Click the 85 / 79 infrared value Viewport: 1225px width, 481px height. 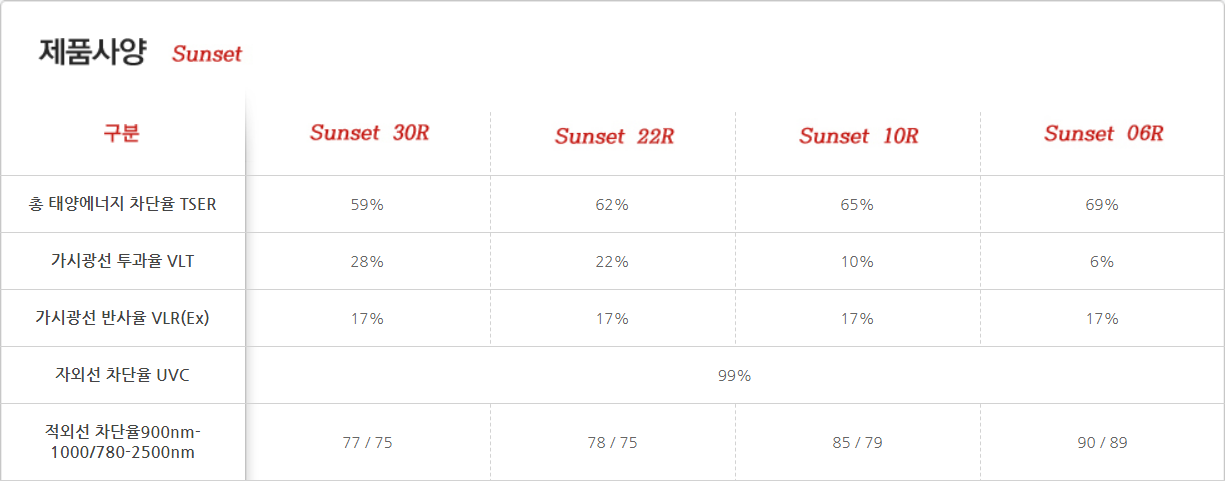click(857, 442)
